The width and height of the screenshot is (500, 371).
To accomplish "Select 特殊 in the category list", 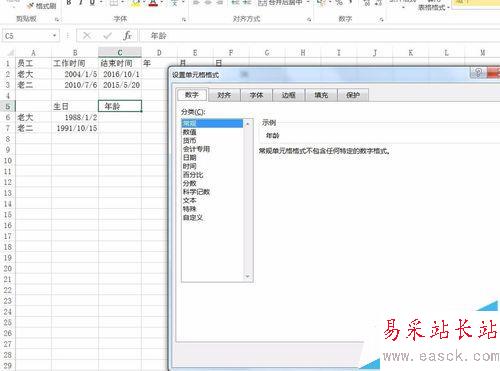I will 212,209.
